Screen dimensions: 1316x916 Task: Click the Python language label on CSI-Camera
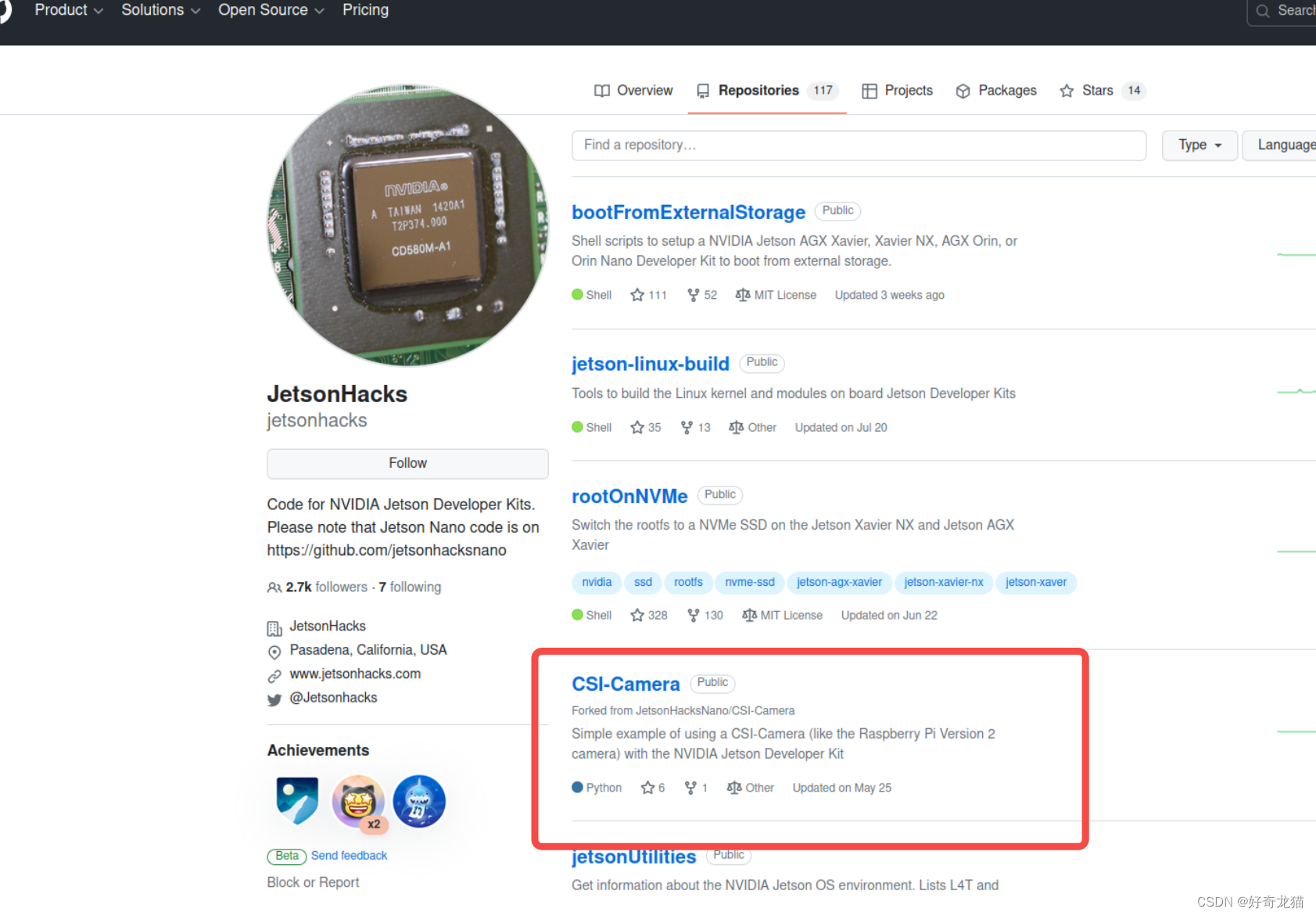(x=597, y=788)
